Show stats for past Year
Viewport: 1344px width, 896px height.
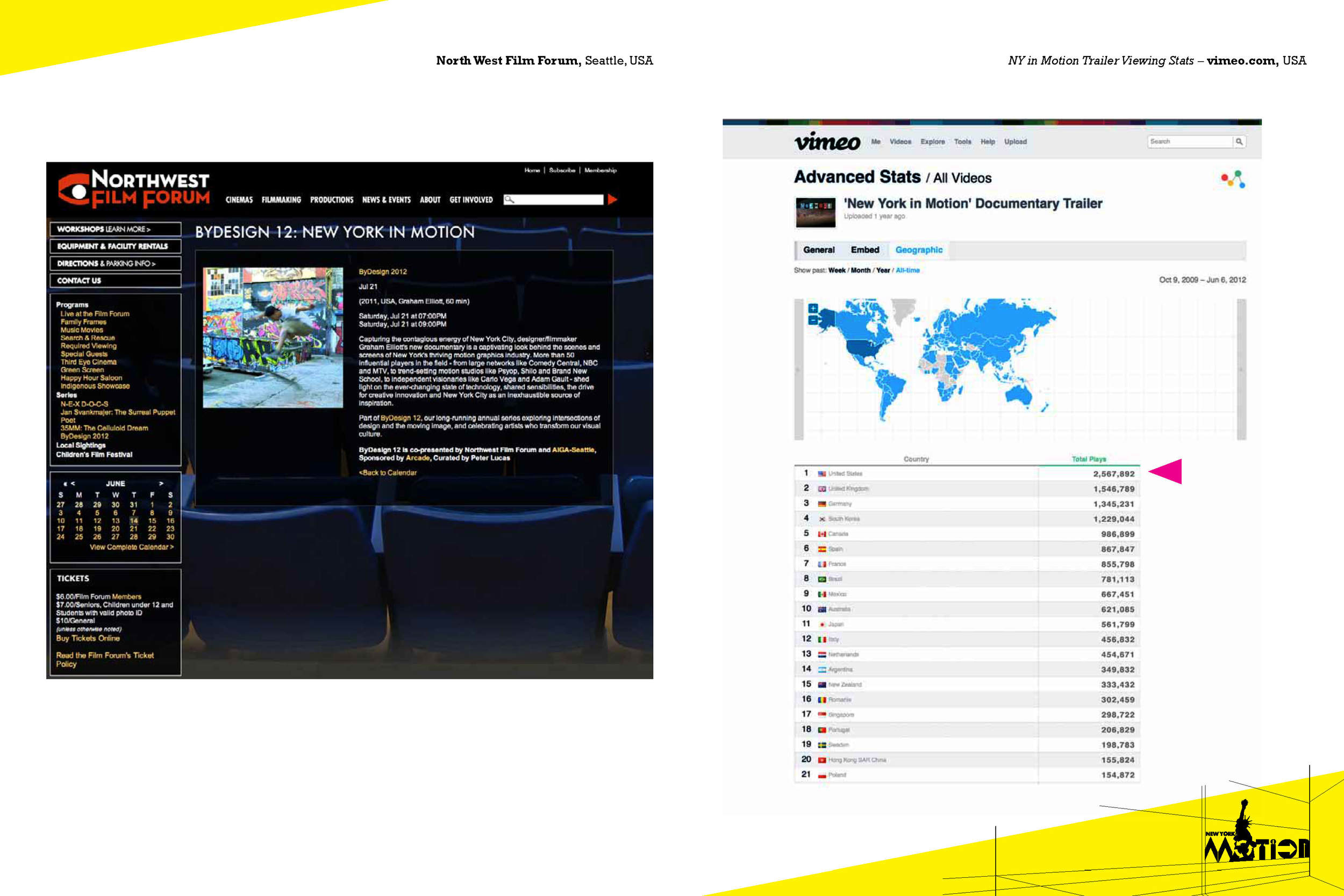point(883,270)
